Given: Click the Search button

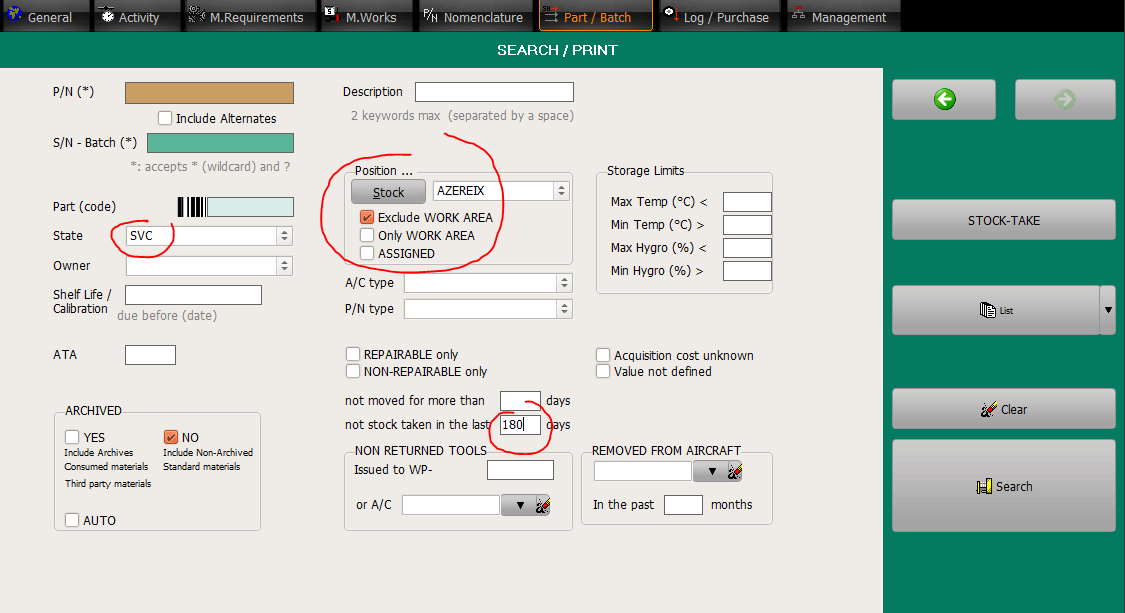Looking at the screenshot, I should coord(1003,486).
